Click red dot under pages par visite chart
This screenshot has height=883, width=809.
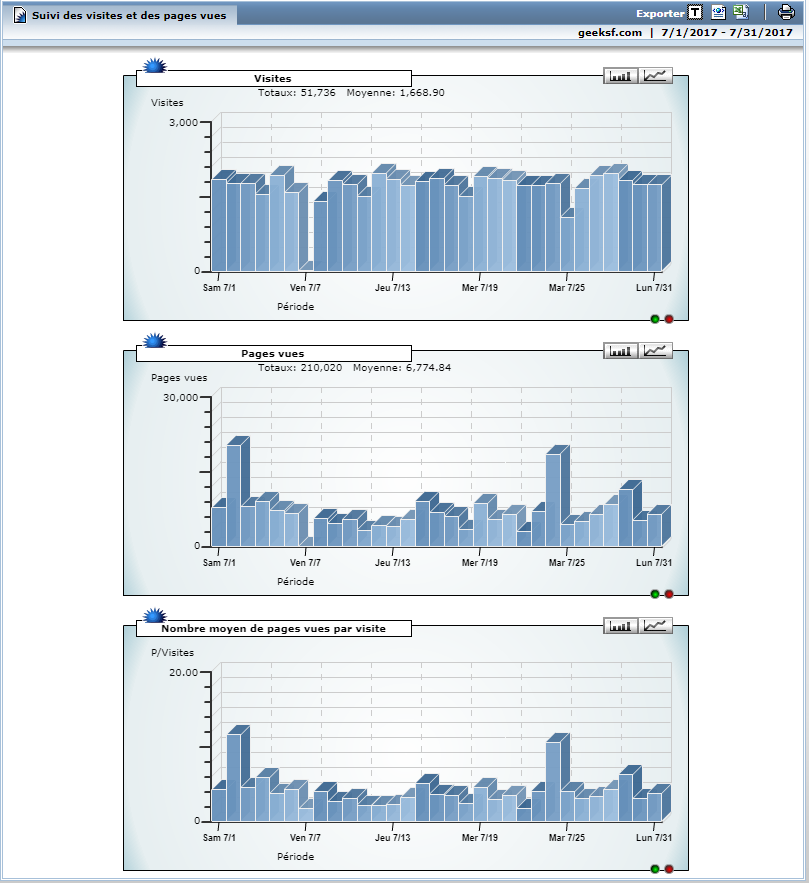click(x=669, y=869)
